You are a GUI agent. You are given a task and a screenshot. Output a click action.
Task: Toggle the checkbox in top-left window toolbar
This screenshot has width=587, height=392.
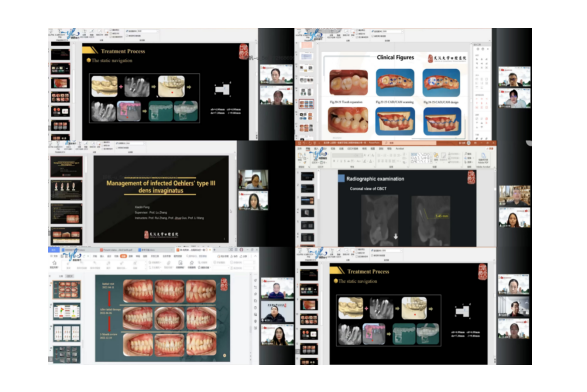pyautogui.click(x=127, y=31)
